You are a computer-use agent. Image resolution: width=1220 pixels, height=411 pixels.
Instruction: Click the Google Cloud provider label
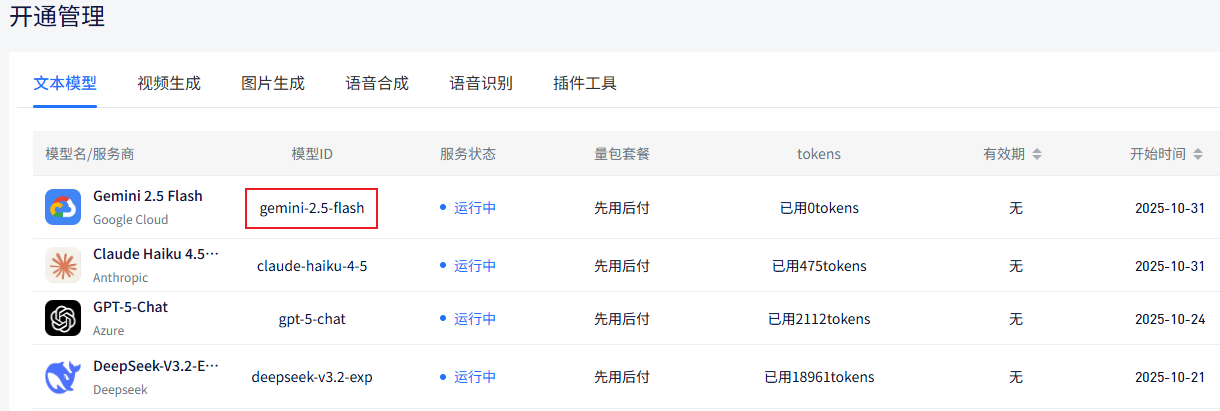(x=131, y=220)
